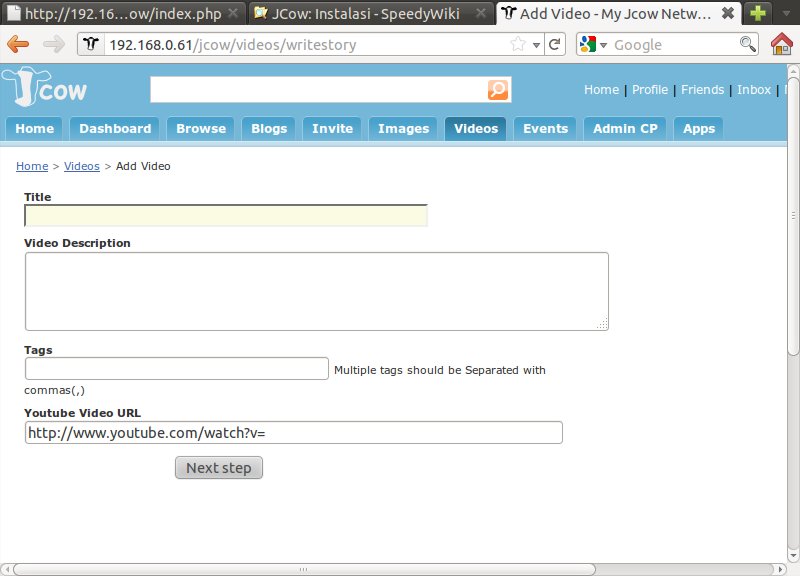Select the Images navigation tab

click(x=403, y=128)
